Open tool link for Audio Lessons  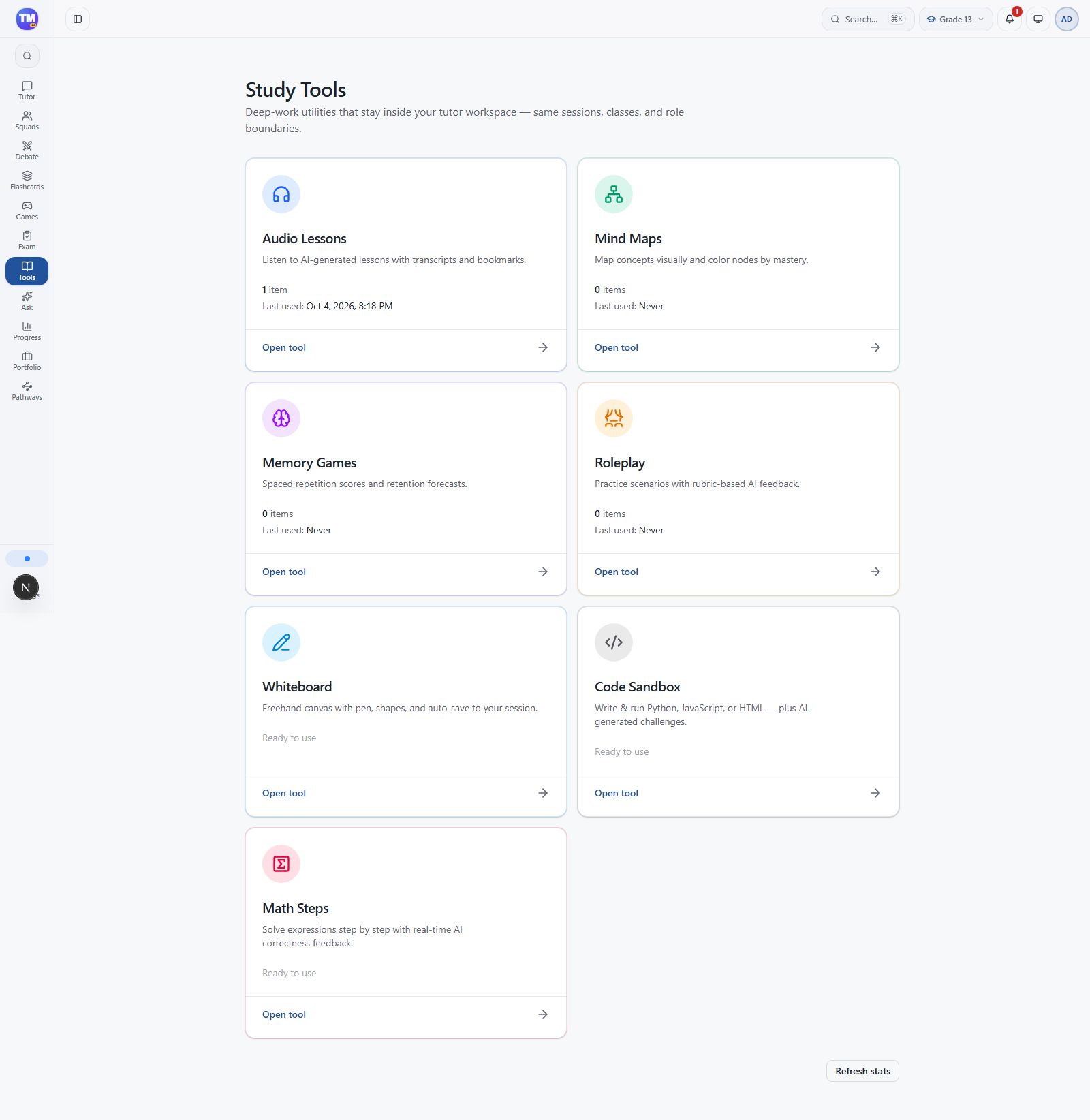click(x=284, y=347)
